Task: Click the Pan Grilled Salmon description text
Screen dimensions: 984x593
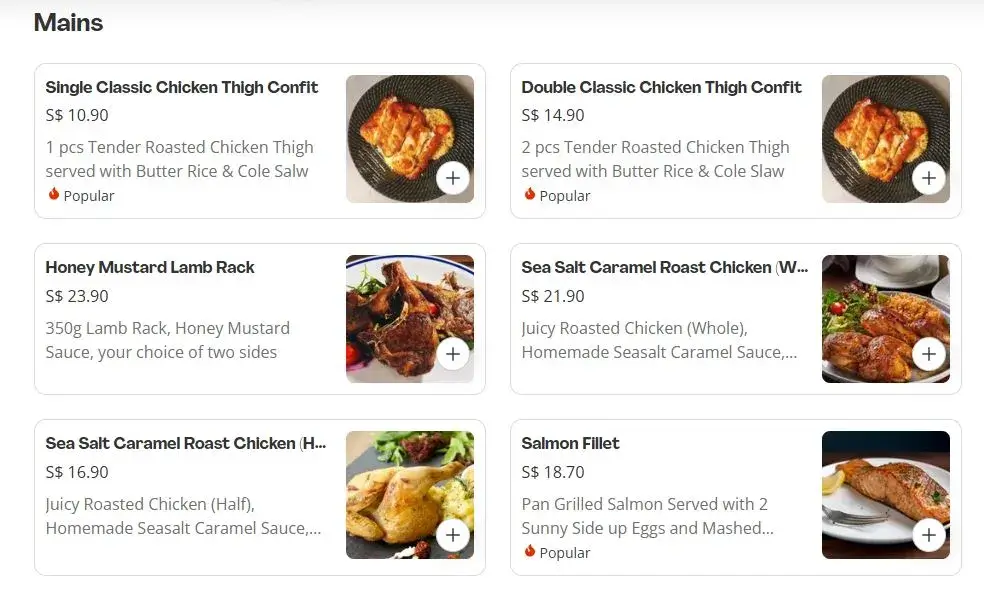Action: click(645, 516)
